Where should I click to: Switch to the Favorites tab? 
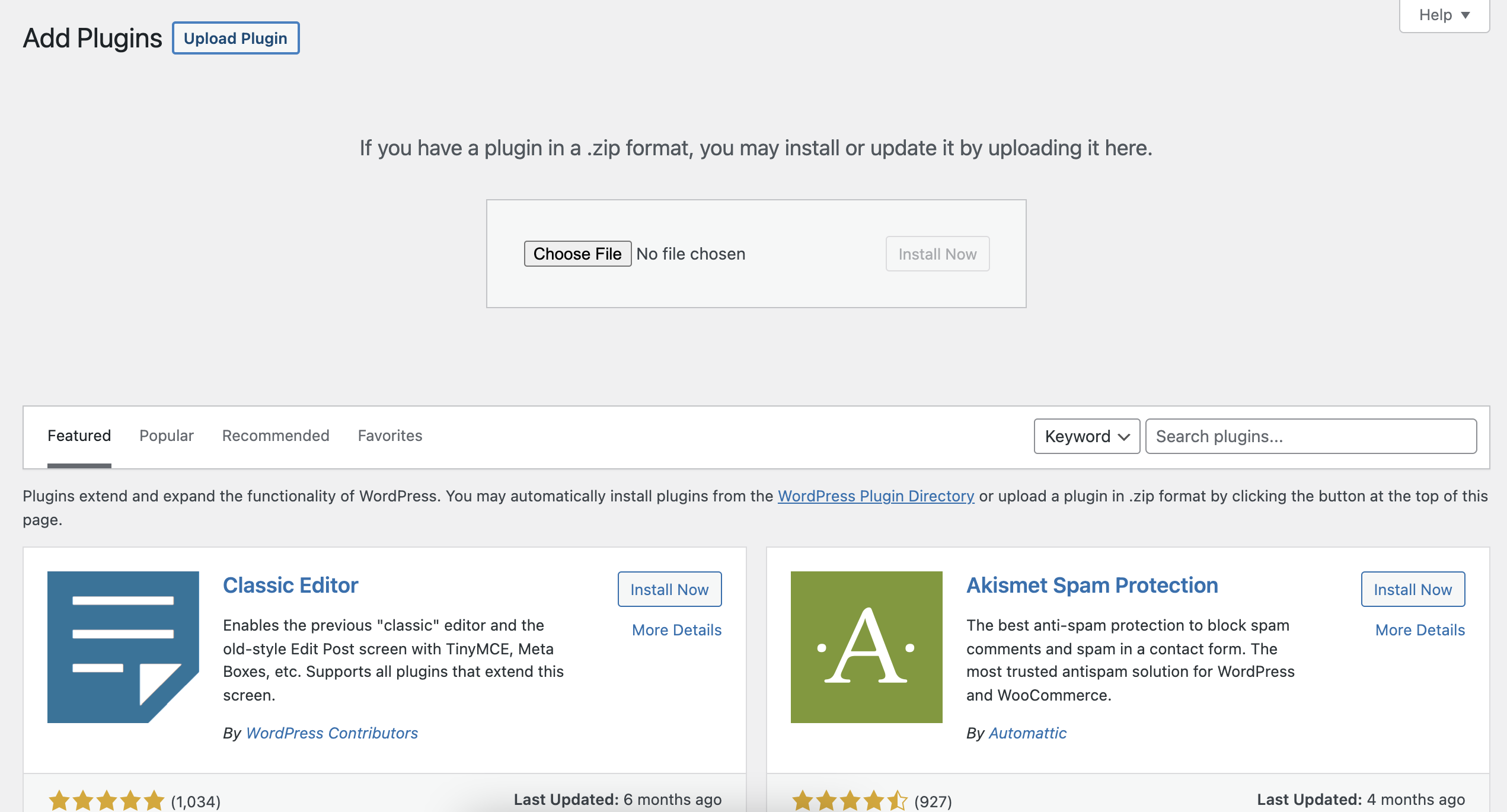click(x=390, y=436)
